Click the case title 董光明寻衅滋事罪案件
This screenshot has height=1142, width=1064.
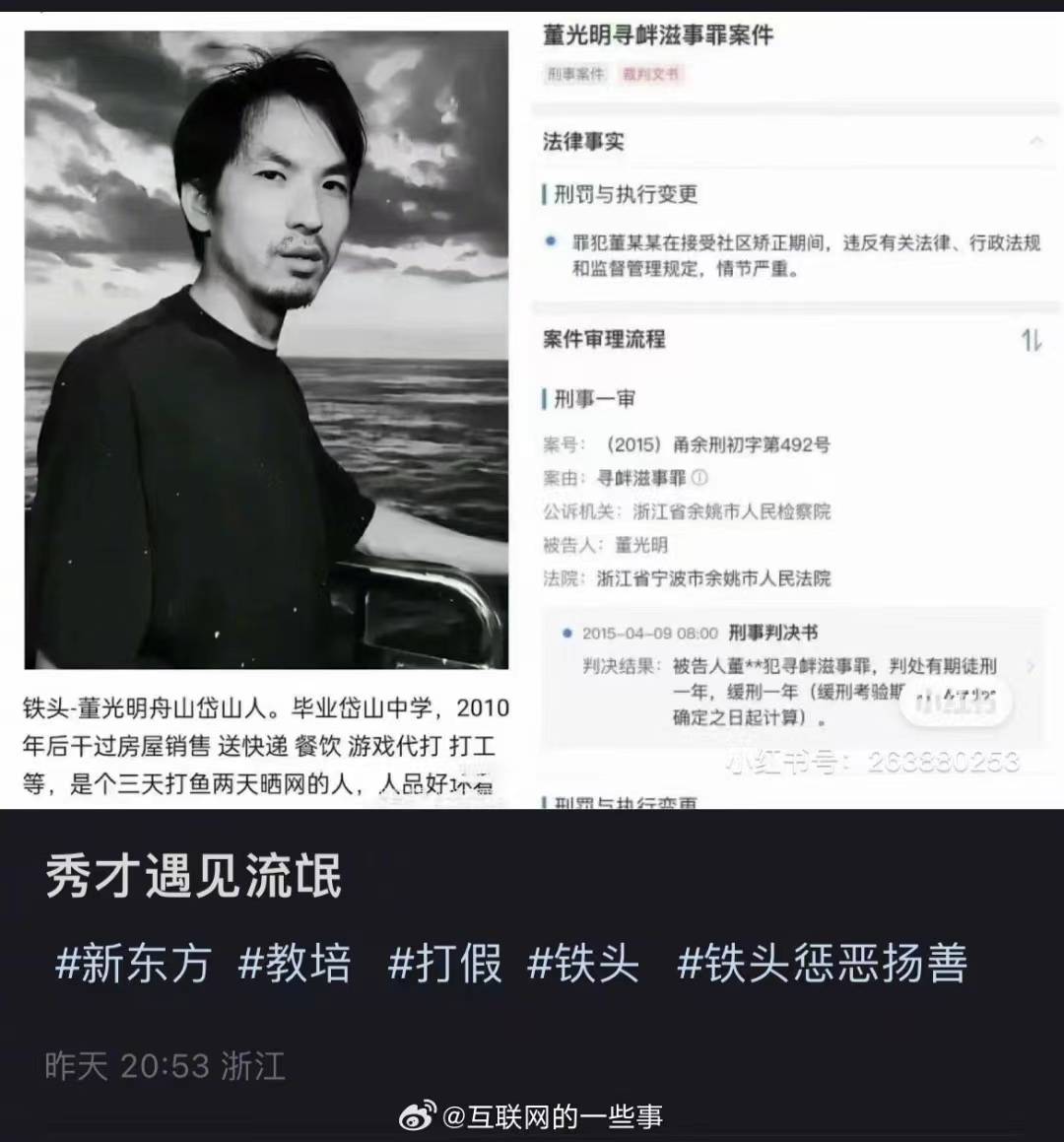click(x=658, y=34)
